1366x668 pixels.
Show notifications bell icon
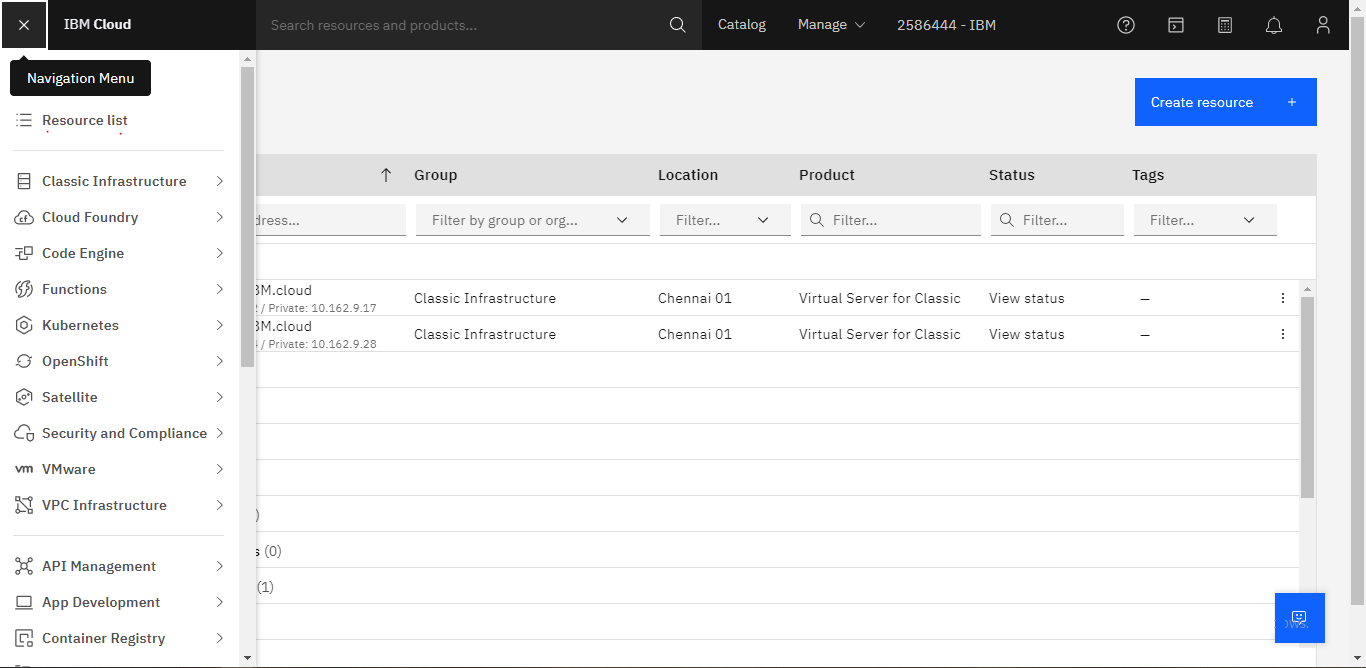(1274, 25)
